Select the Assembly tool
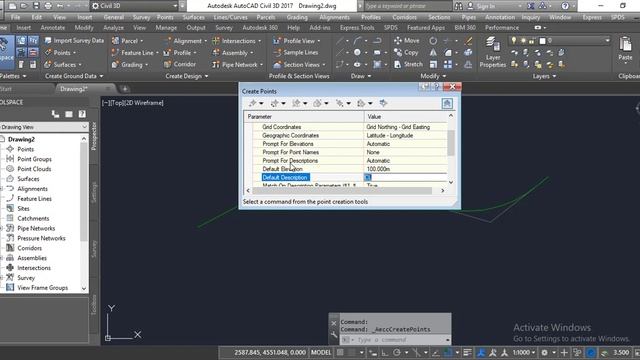The width and height of the screenshot is (640, 360). point(233,53)
